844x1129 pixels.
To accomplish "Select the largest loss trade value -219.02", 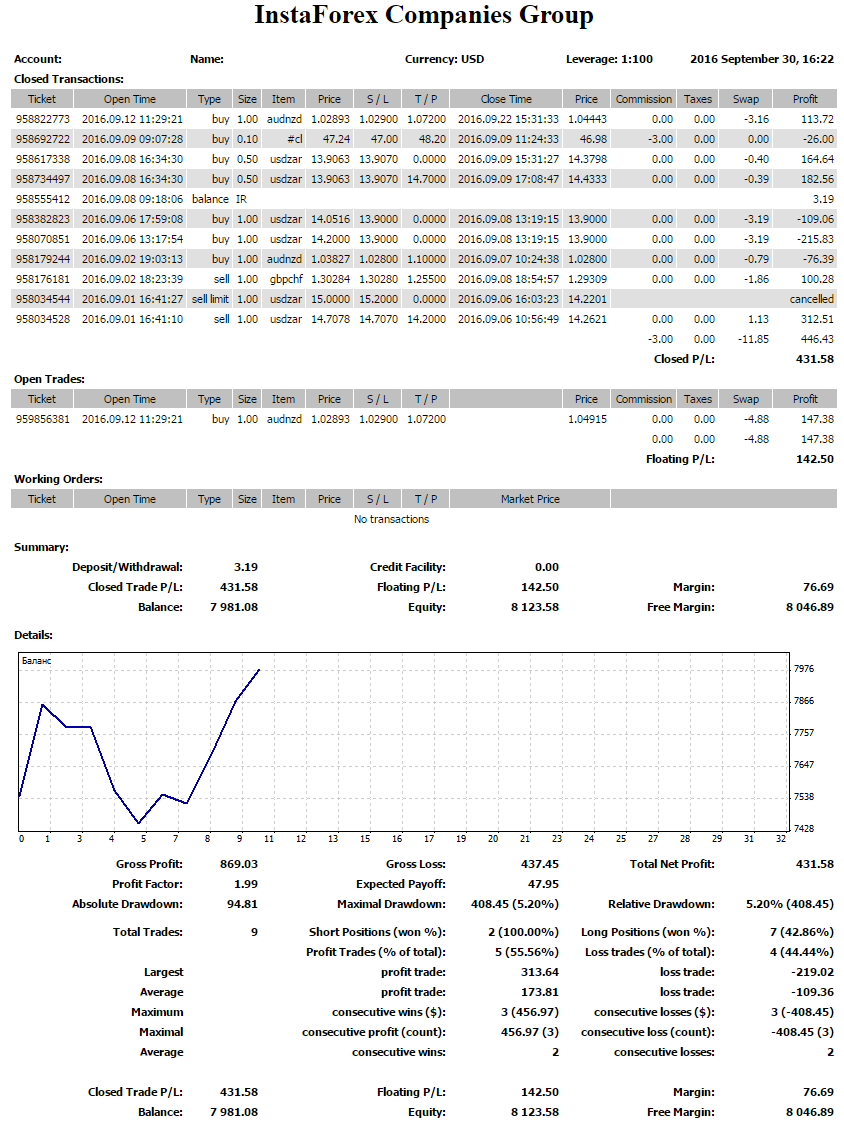I will [813, 973].
